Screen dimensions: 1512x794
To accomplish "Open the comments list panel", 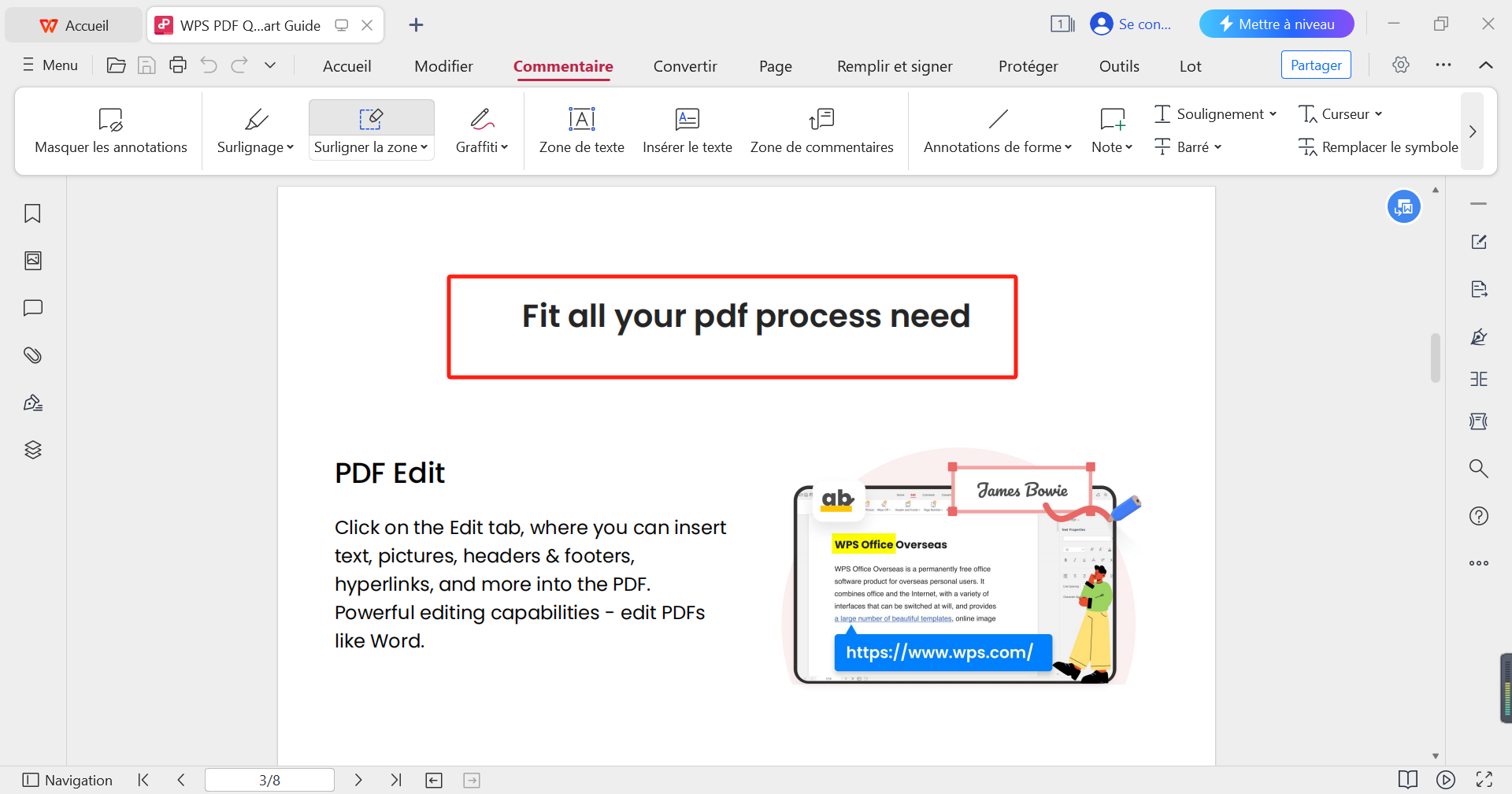I will point(32,308).
